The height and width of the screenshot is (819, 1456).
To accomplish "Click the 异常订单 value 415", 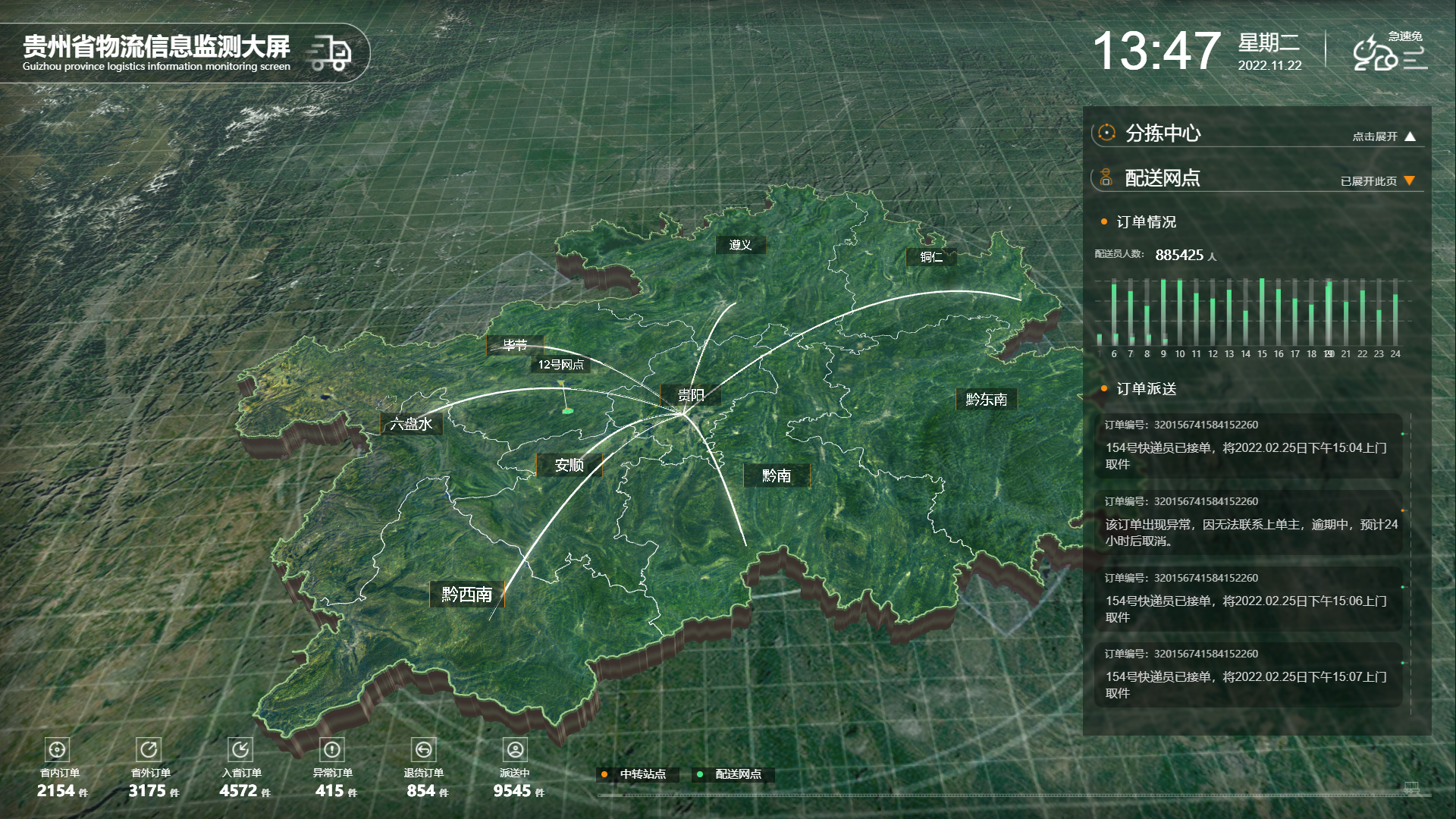I will [x=330, y=791].
